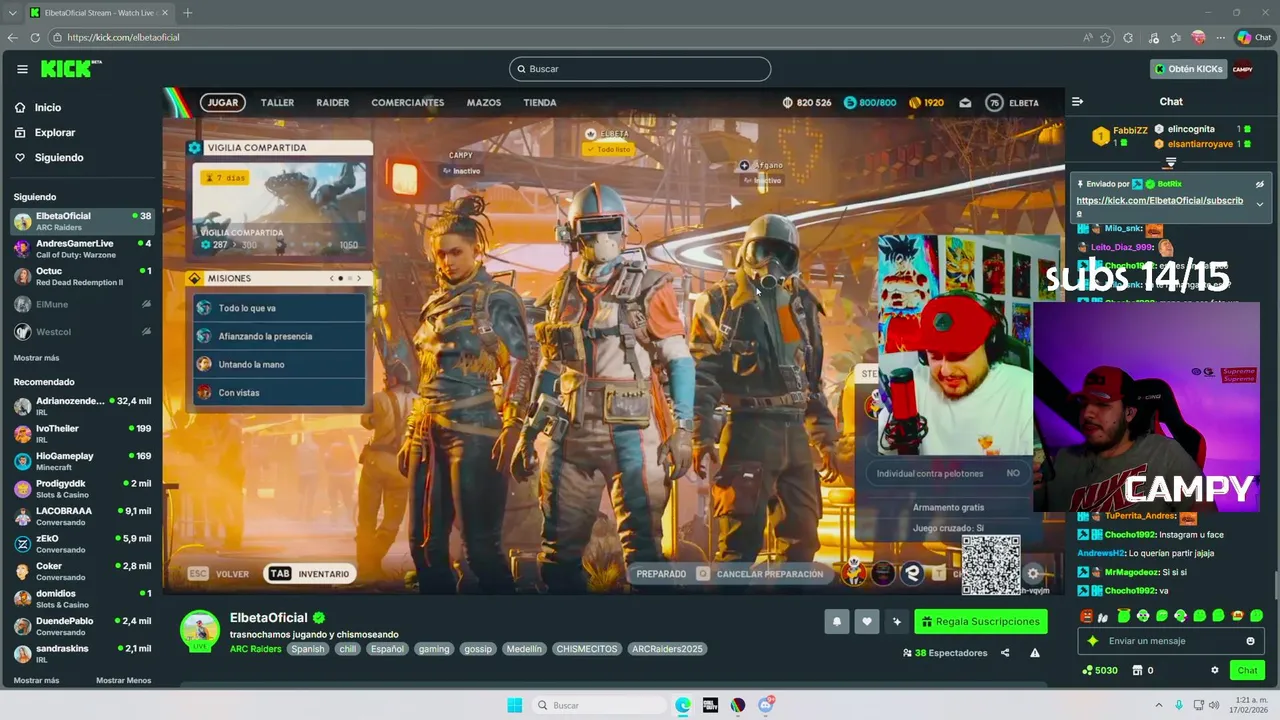Click Chocho1992 username on 'Instagram u face'
1280x720 pixels.
click(1130, 535)
